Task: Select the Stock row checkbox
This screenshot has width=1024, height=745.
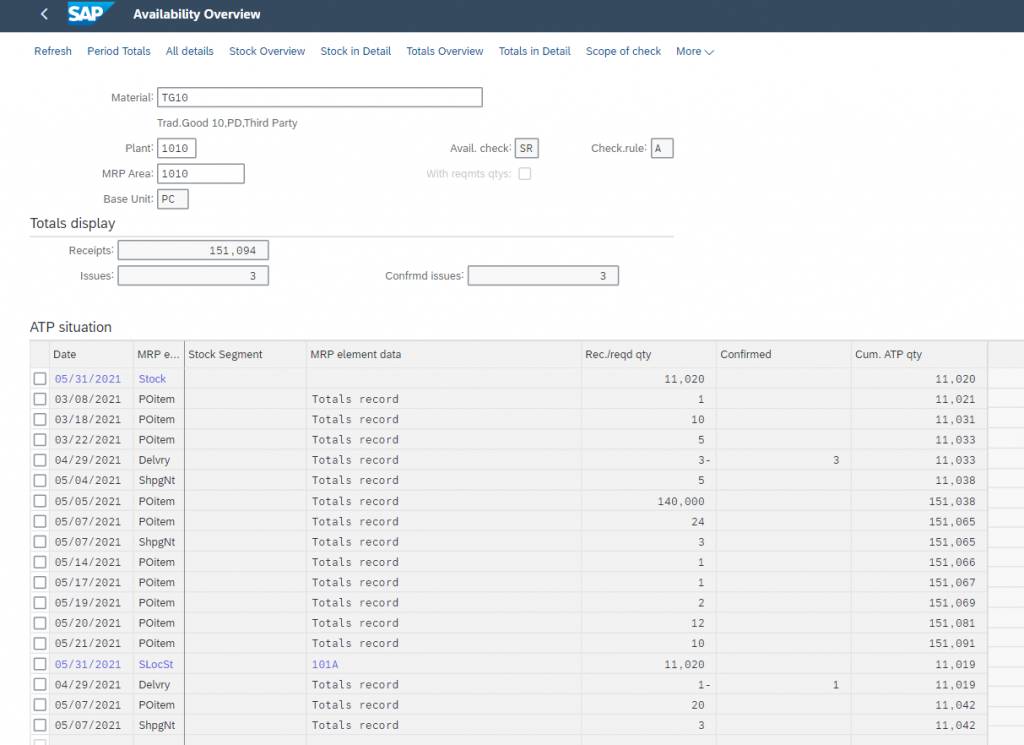Action: pos(40,379)
